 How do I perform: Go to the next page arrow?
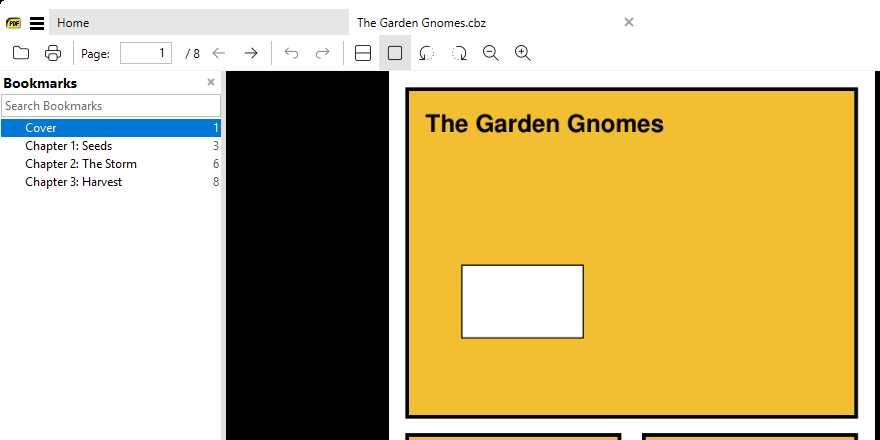click(251, 53)
